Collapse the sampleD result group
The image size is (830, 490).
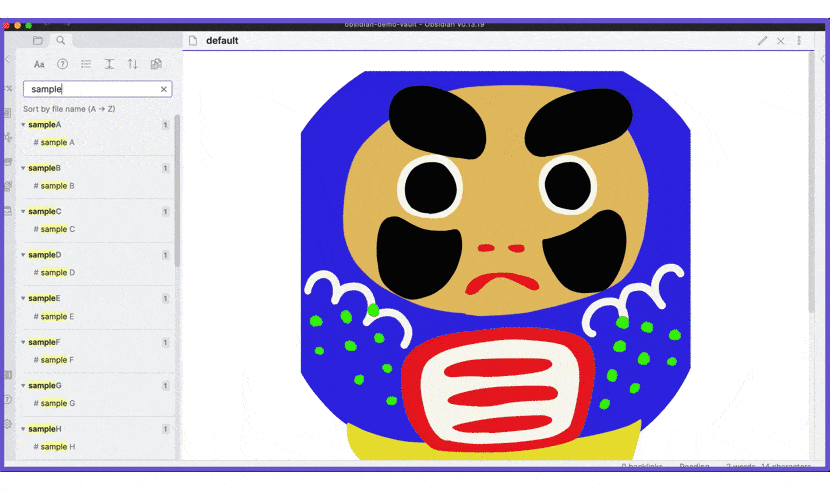[x=23, y=255]
